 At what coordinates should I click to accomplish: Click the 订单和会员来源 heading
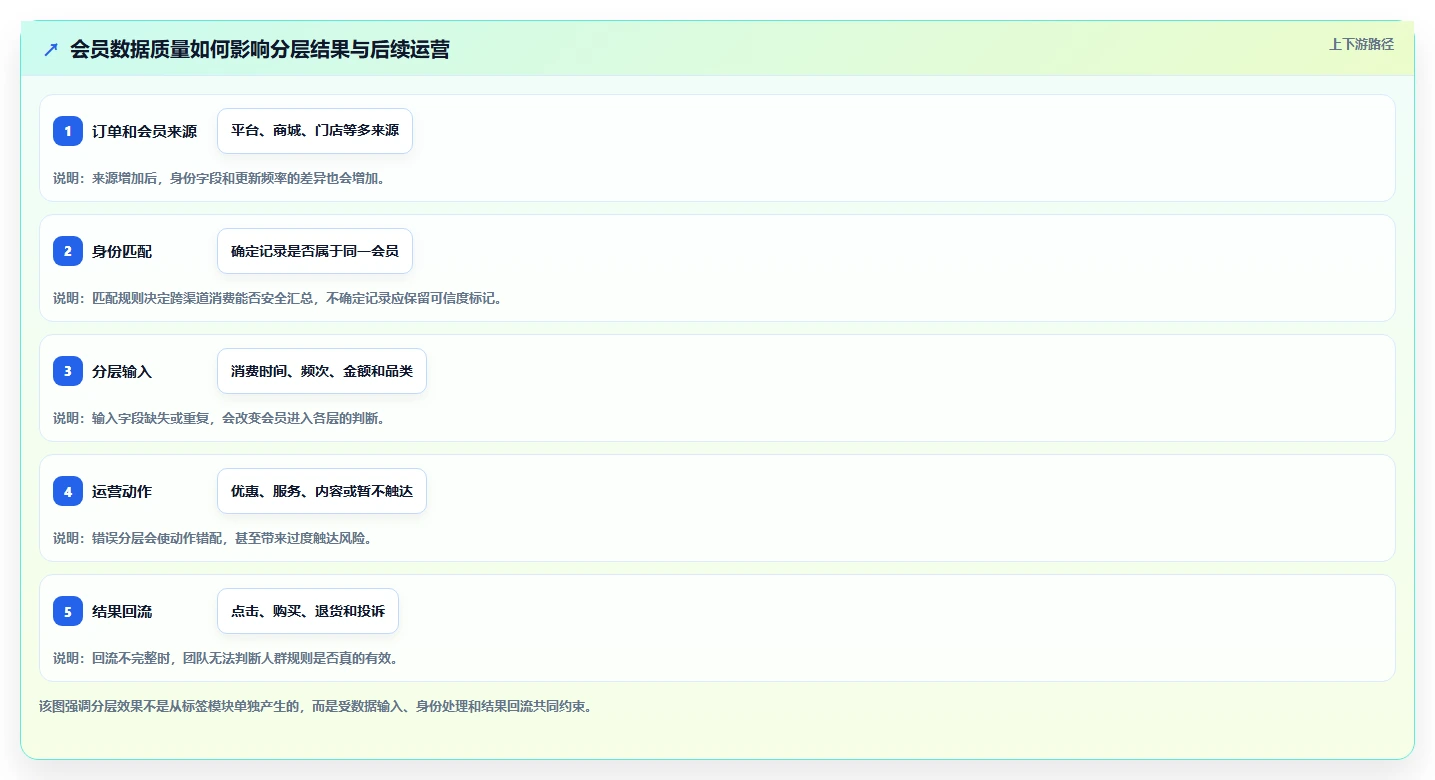(x=145, y=131)
